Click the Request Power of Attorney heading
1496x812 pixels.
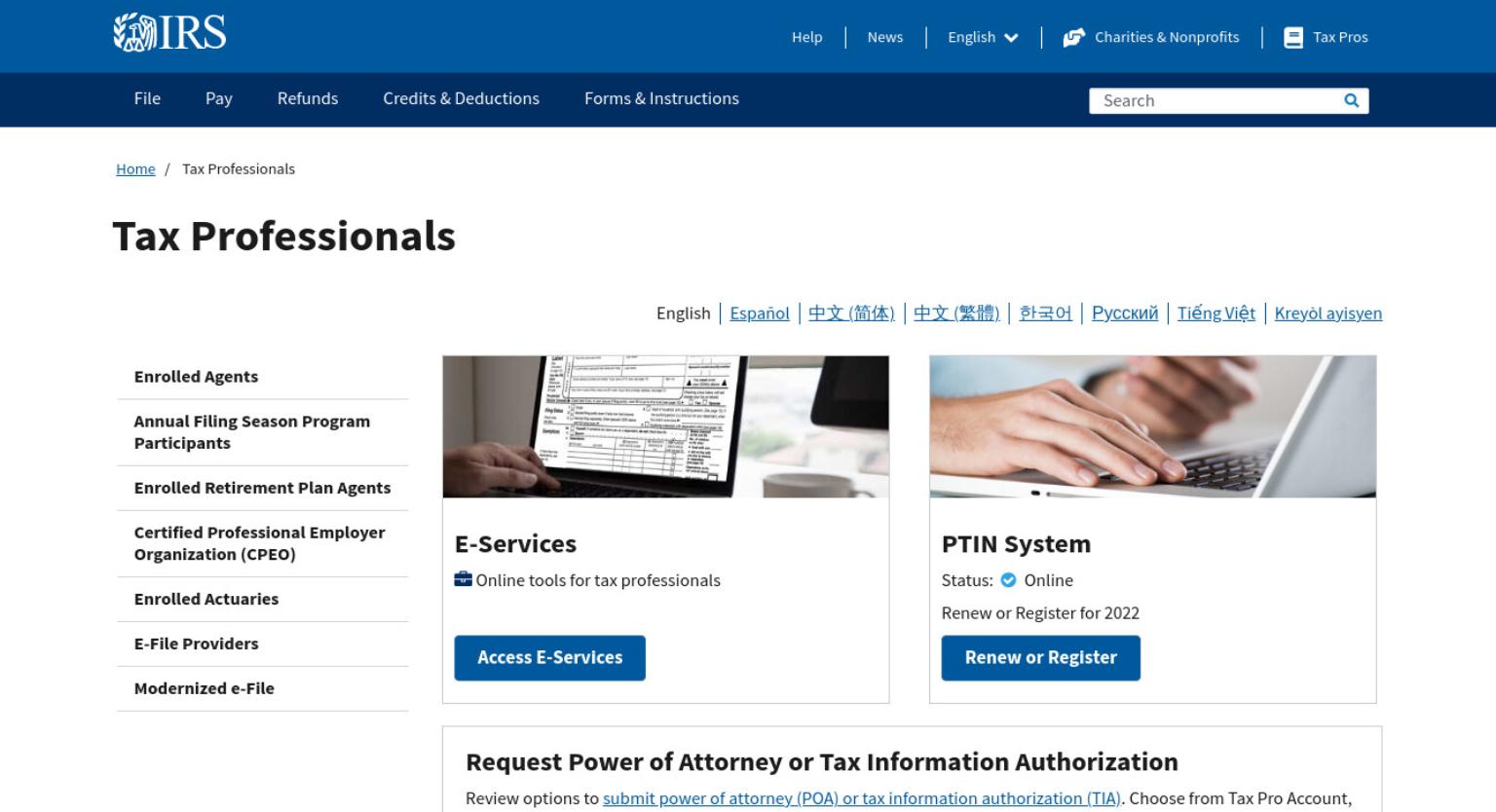pyautogui.click(x=822, y=761)
